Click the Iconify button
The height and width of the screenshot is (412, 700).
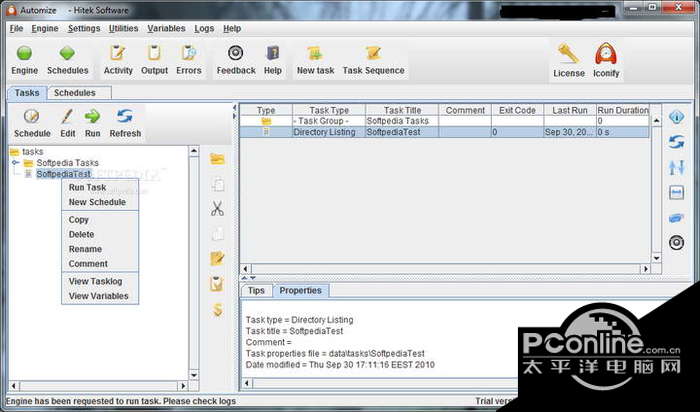tap(606, 61)
